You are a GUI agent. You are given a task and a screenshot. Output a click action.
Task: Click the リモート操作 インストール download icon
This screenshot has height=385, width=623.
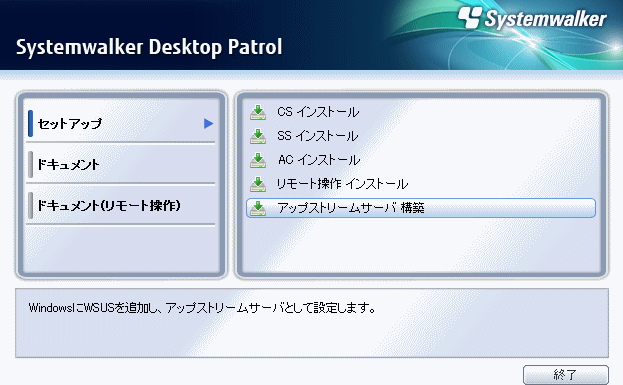tap(258, 184)
